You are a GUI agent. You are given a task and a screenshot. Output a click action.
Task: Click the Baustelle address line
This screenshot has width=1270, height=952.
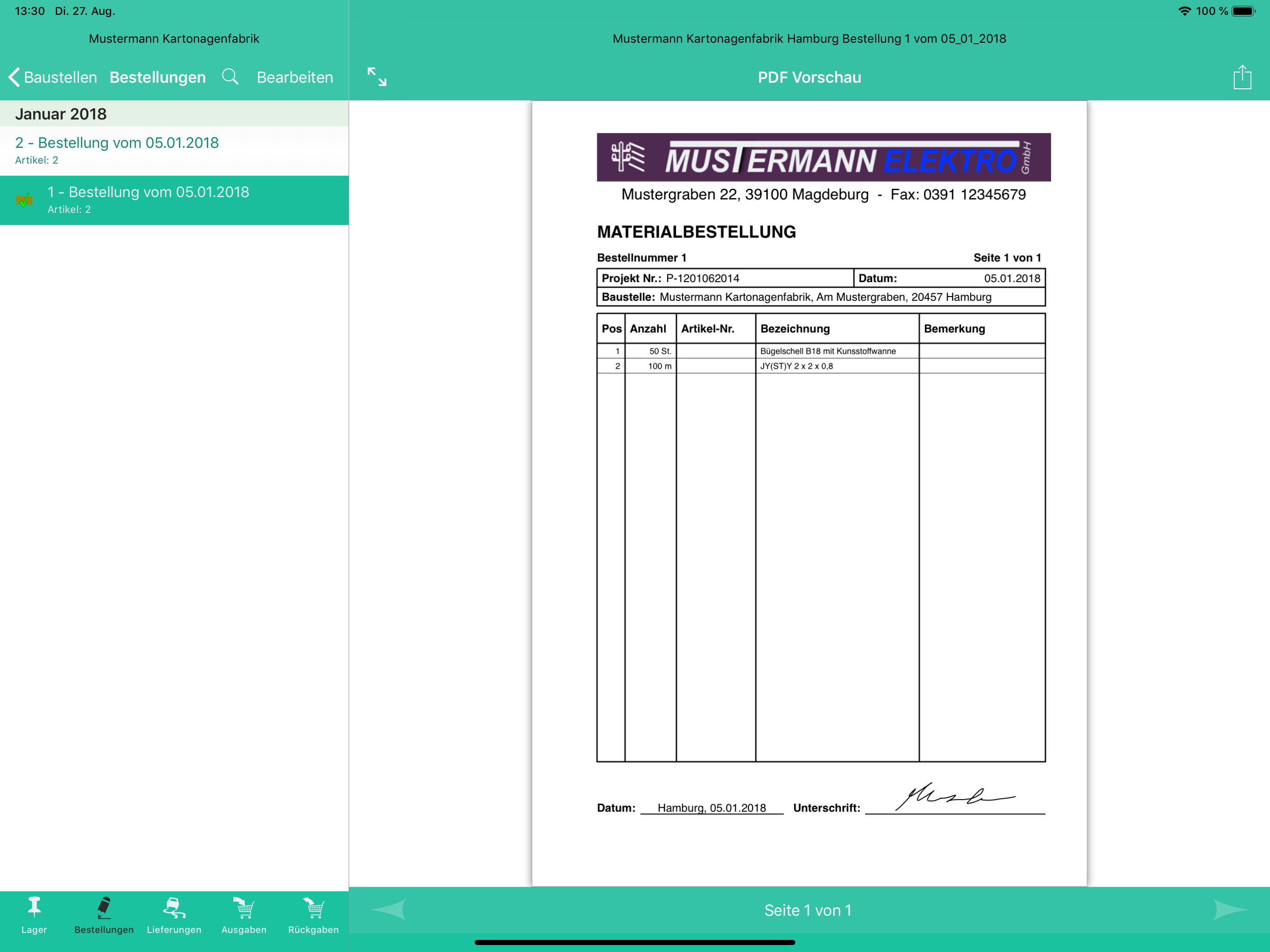(x=820, y=297)
